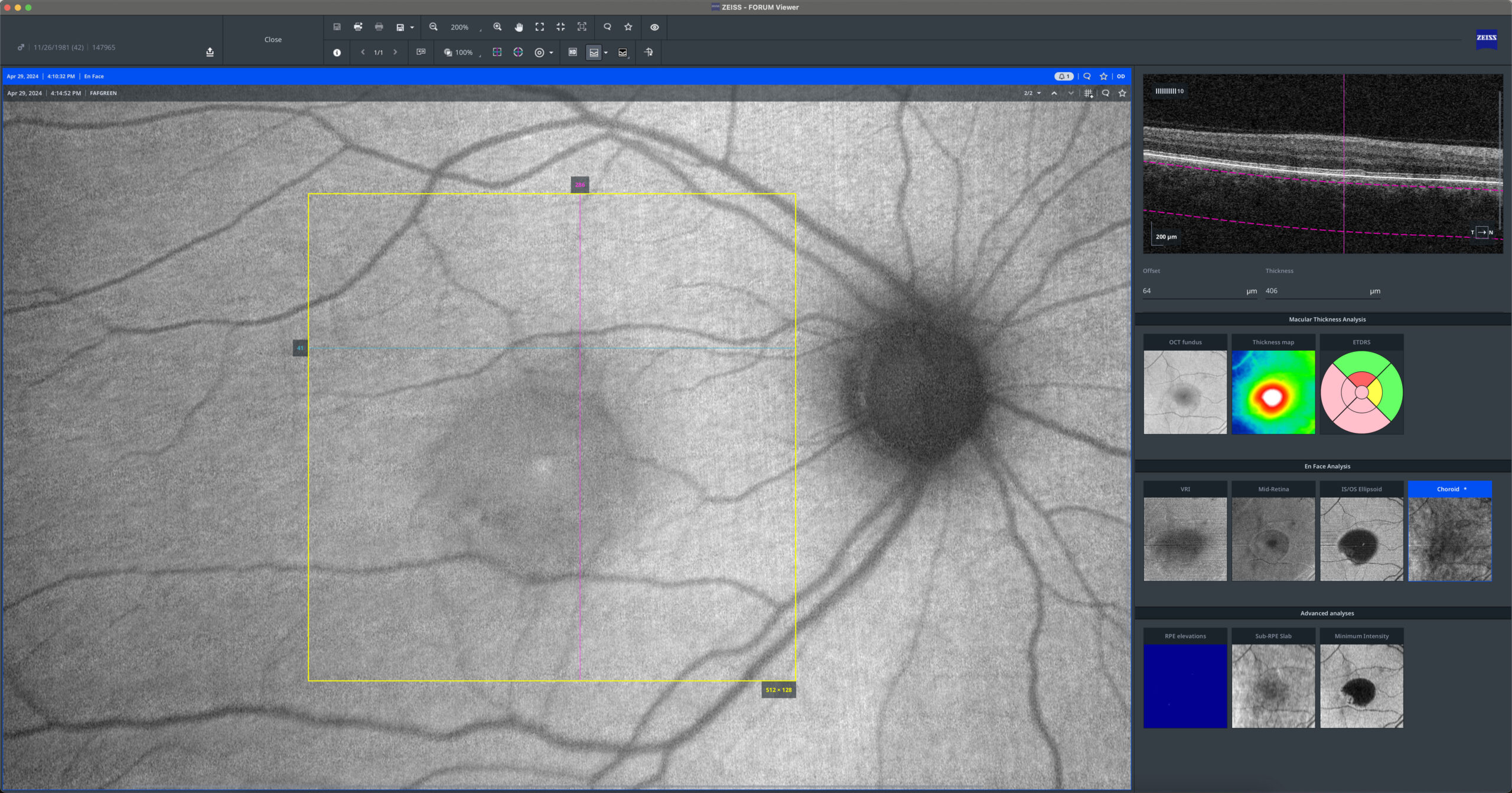This screenshot has height=793, width=1512.
Task: Toggle the highlighted layer segmentation button
Action: [x=594, y=53]
